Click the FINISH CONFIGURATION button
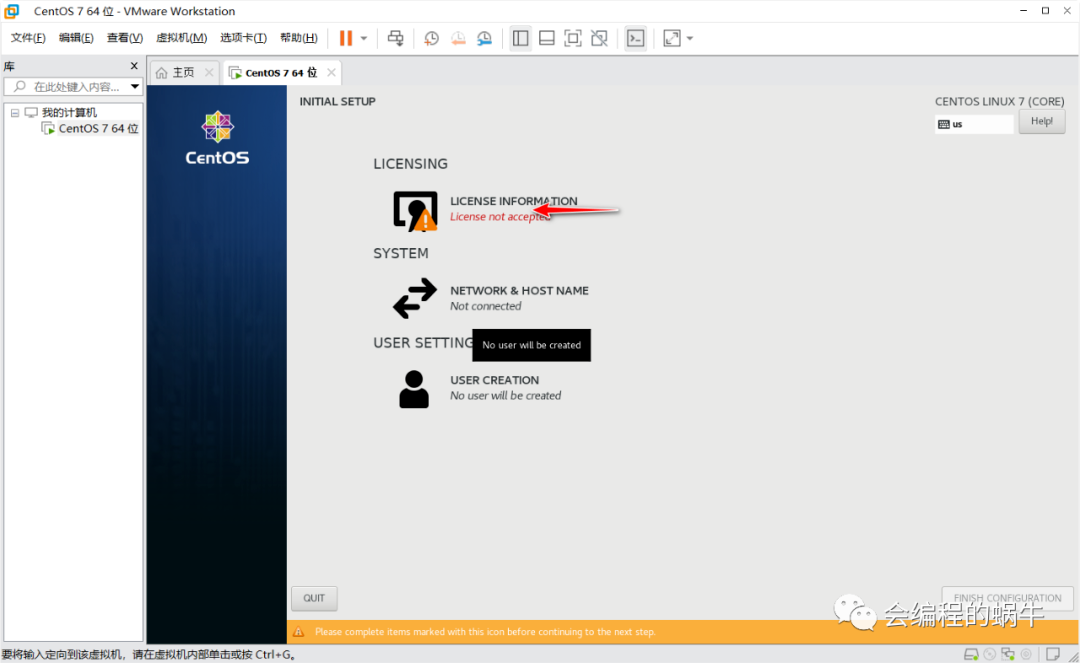Viewport: 1080px width, 663px height. point(1007,598)
